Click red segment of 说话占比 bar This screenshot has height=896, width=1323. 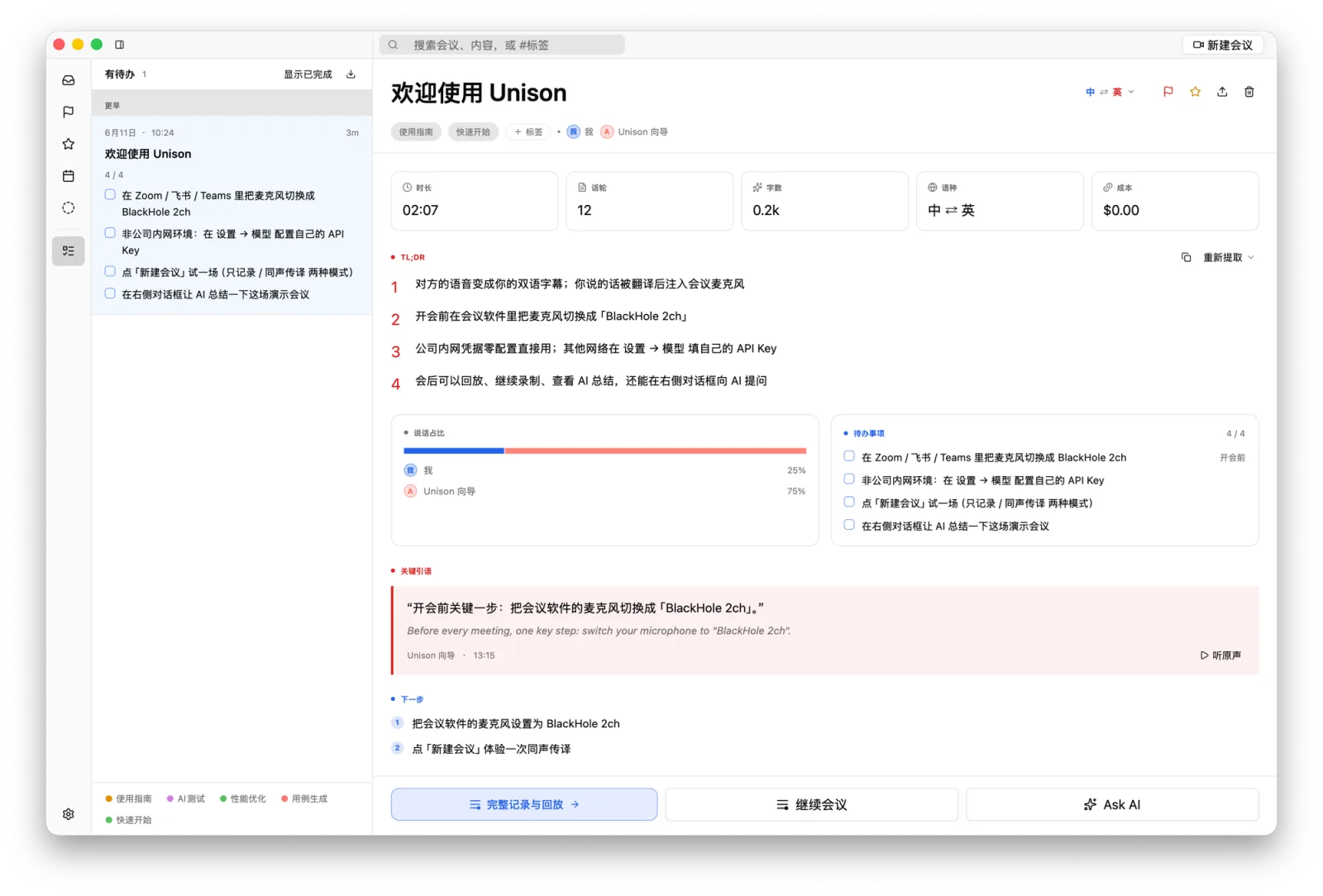tap(656, 450)
